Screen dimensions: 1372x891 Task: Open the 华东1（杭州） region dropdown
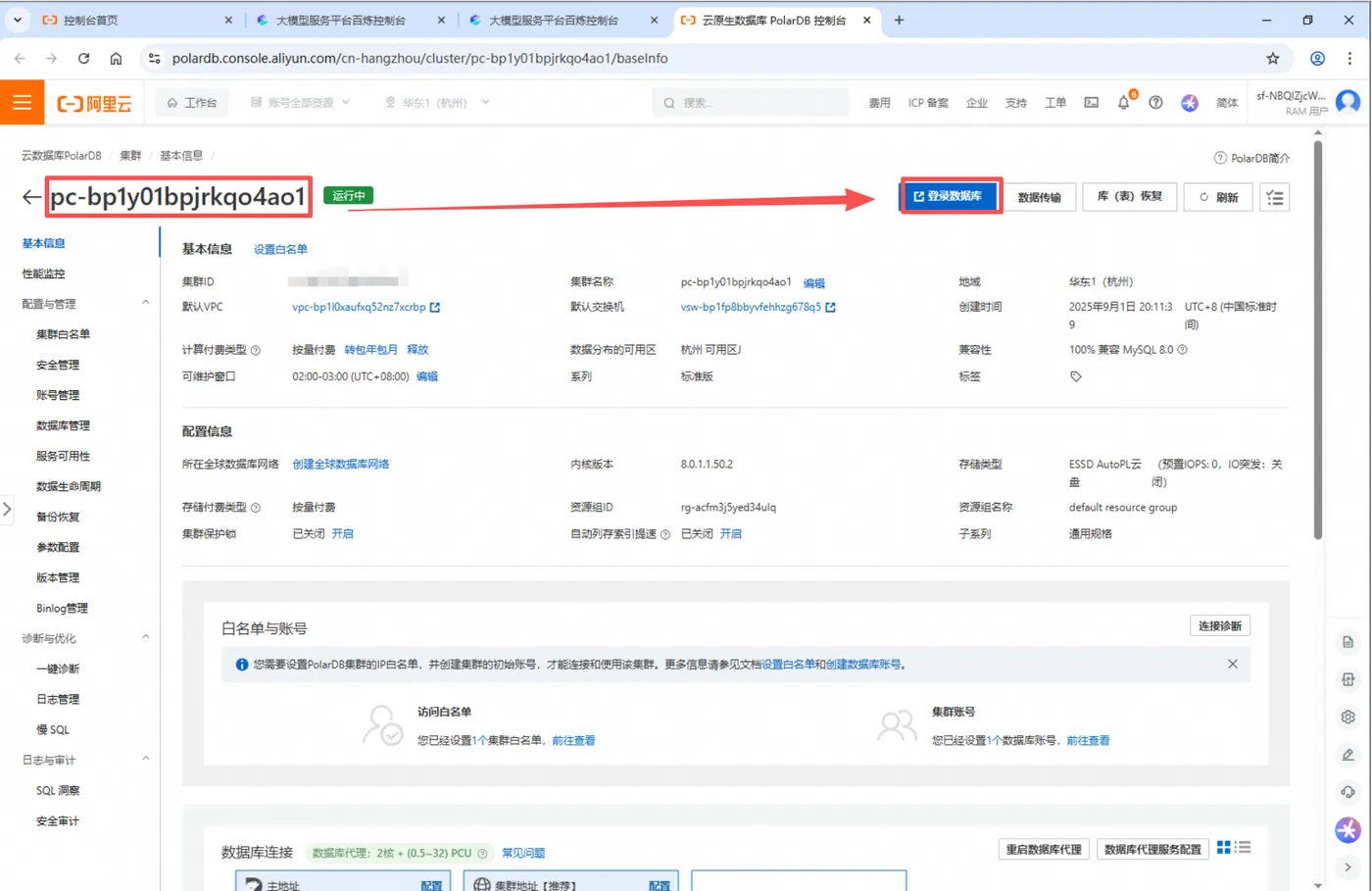pyautogui.click(x=437, y=102)
